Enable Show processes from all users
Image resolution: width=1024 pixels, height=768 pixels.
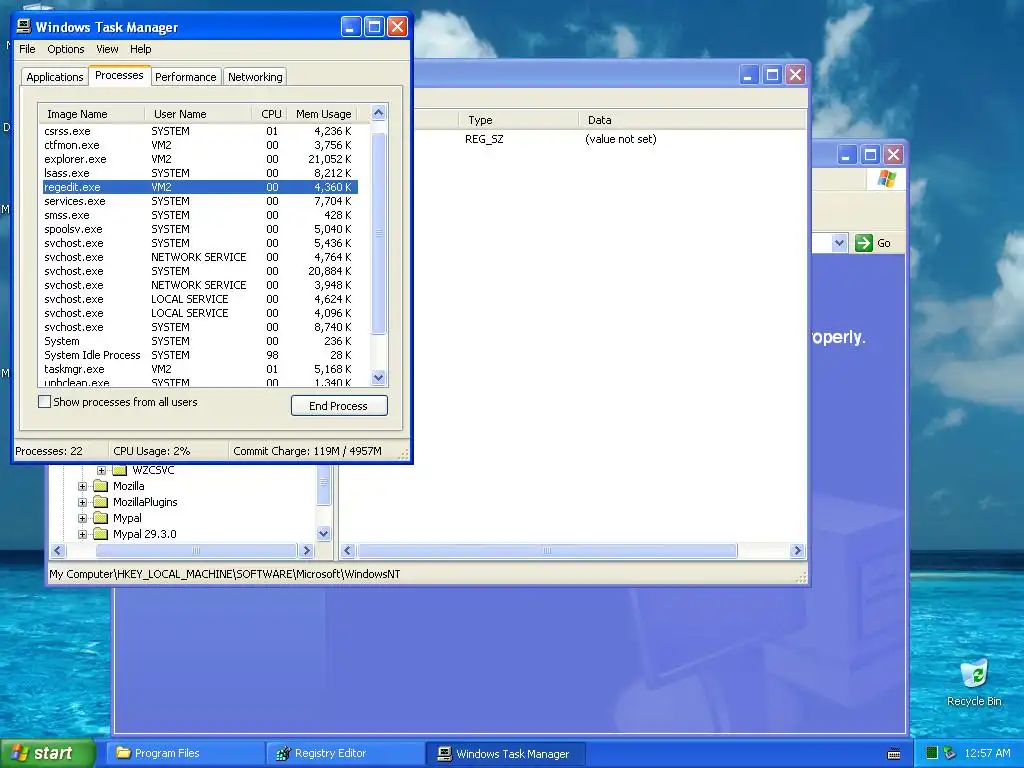44,402
